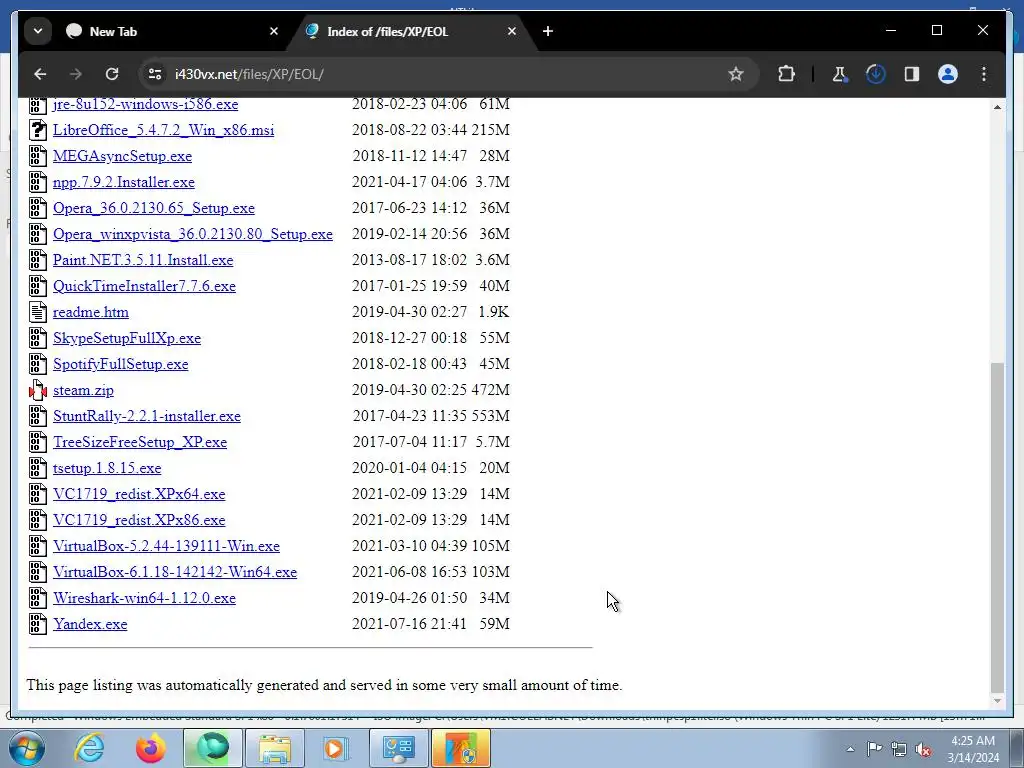Expand the tab search dropdown
Viewport: 1024px width, 768px height.
pyautogui.click(x=38, y=31)
